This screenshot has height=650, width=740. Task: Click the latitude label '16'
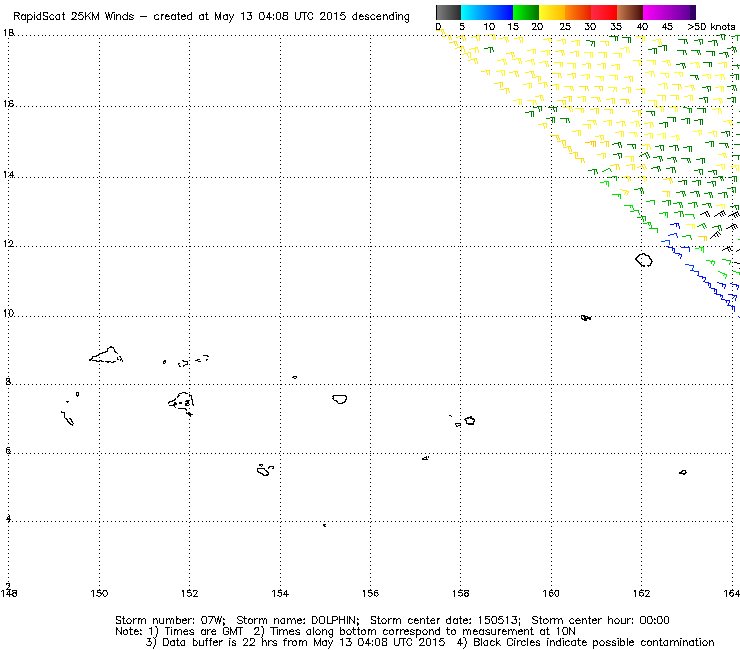(x=8, y=103)
